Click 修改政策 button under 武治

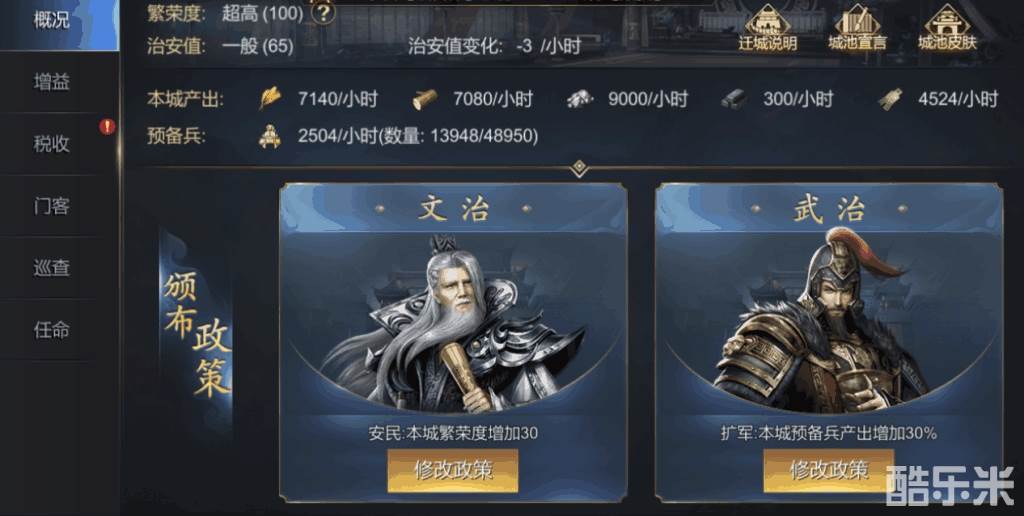pos(828,470)
